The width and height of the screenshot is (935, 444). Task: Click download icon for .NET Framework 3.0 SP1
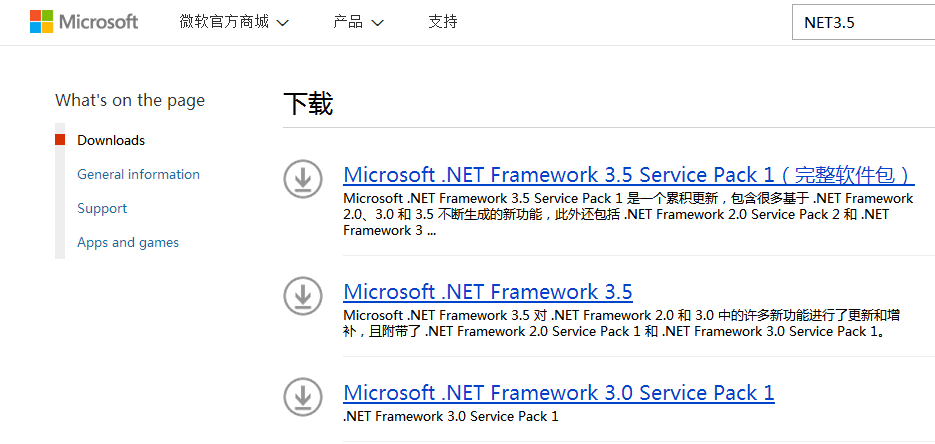click(302, 395)
